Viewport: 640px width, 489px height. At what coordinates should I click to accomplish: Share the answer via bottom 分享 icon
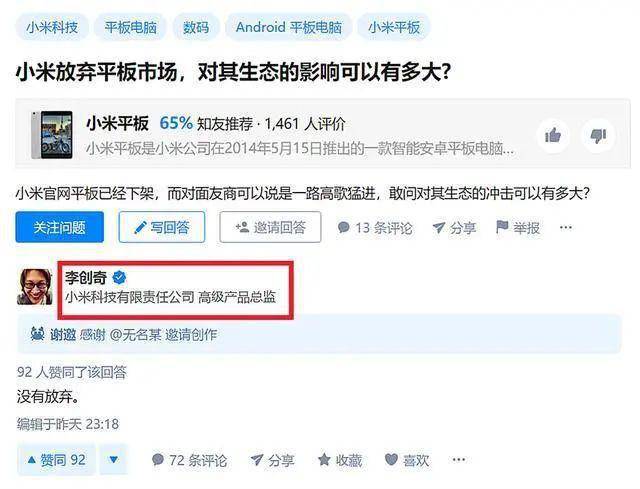coord(257,460)
